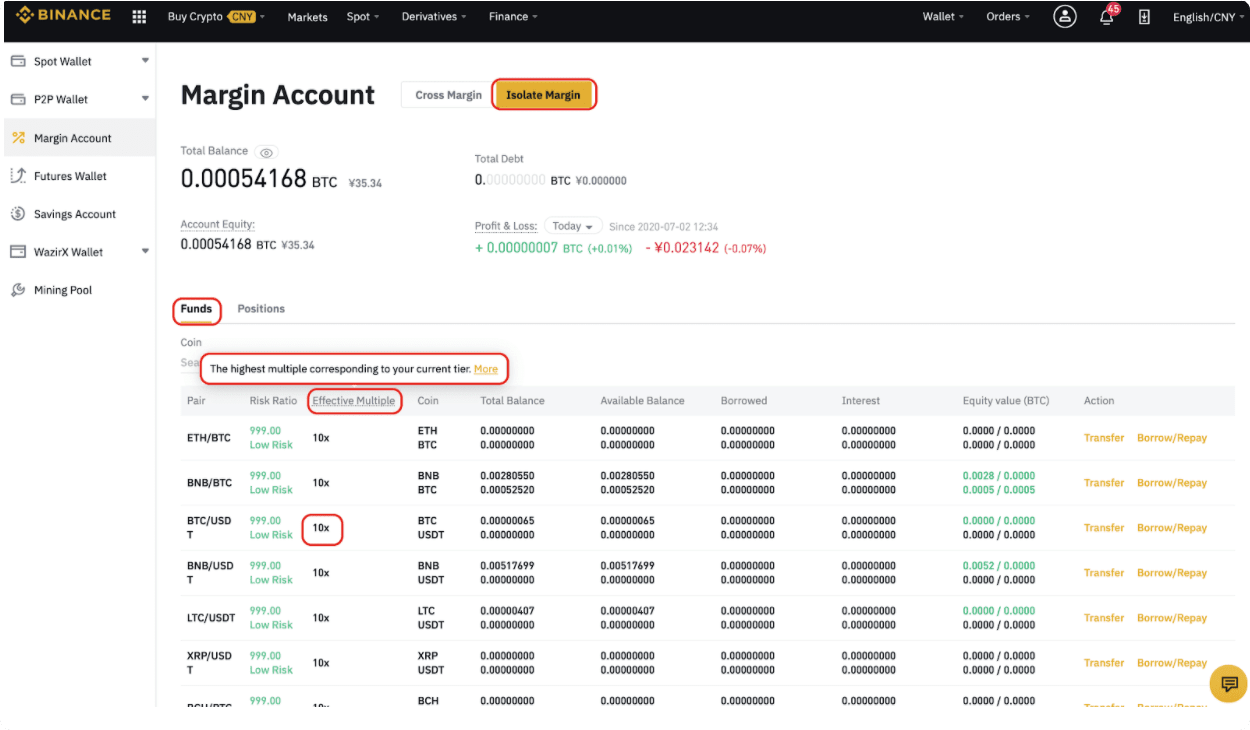
Task: Open Futures Wallet in the sidebar
Action: point(78,176)
